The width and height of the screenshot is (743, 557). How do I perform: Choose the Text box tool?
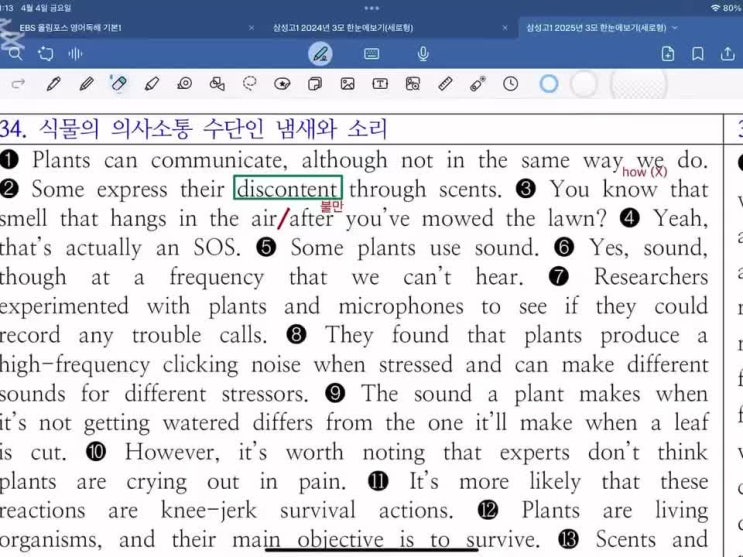click(x=380, y=84)
